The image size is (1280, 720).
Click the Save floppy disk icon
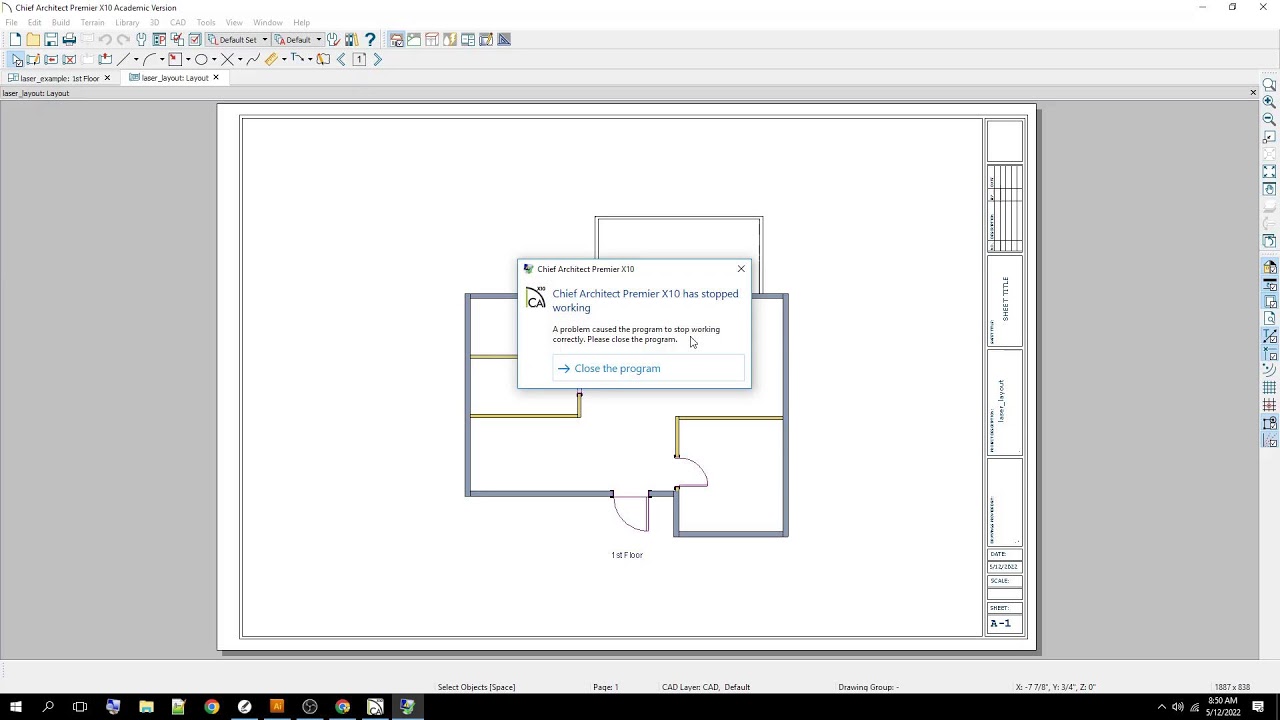coord(51,39)
